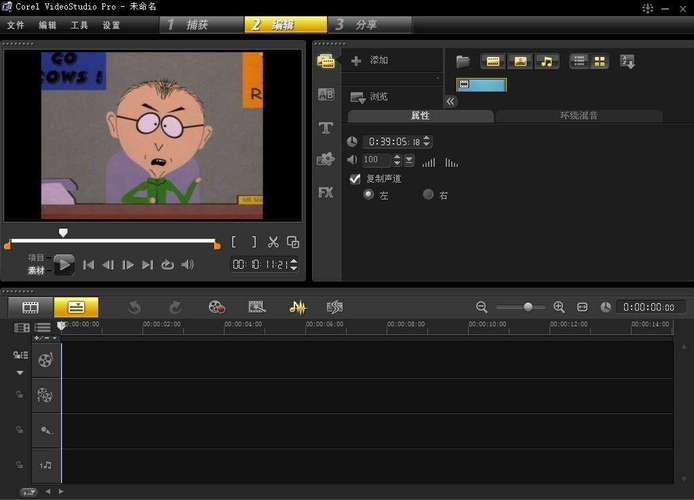This screenshot has width=694, height=500.
Task: Click the undo arrow in timeline toolbar
Action: pyautogui.click(x=135, y=308)
